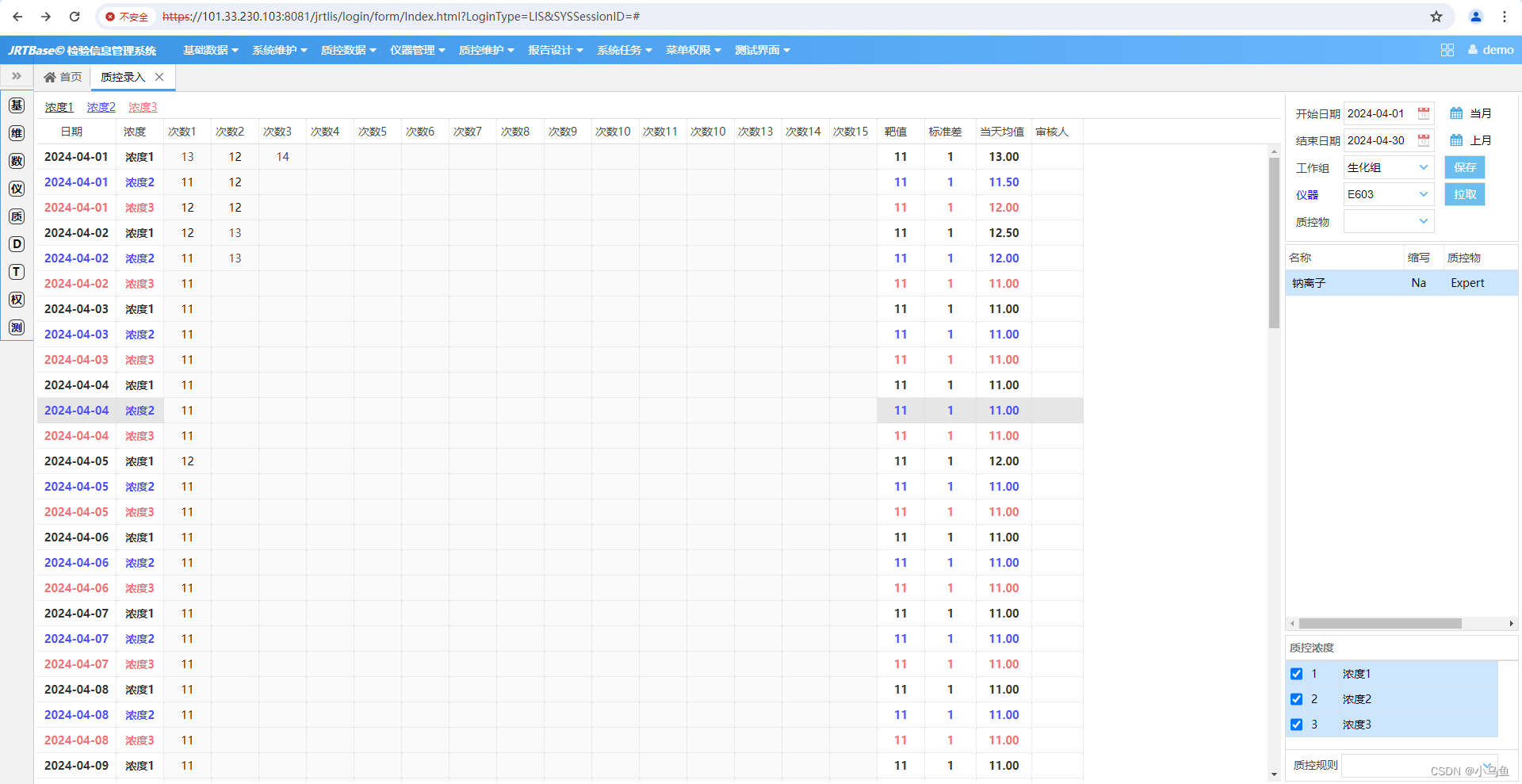Click the demo user icon
The image size is (1522, 784).
(x=1473, y=49)
